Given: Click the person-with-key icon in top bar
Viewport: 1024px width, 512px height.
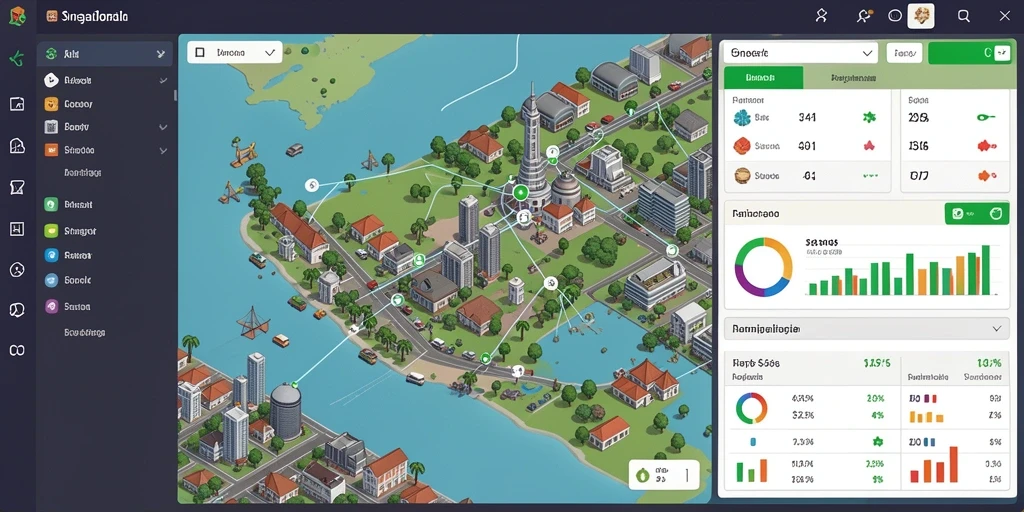Looking at the screenshot, I should [x=863, y=16].
